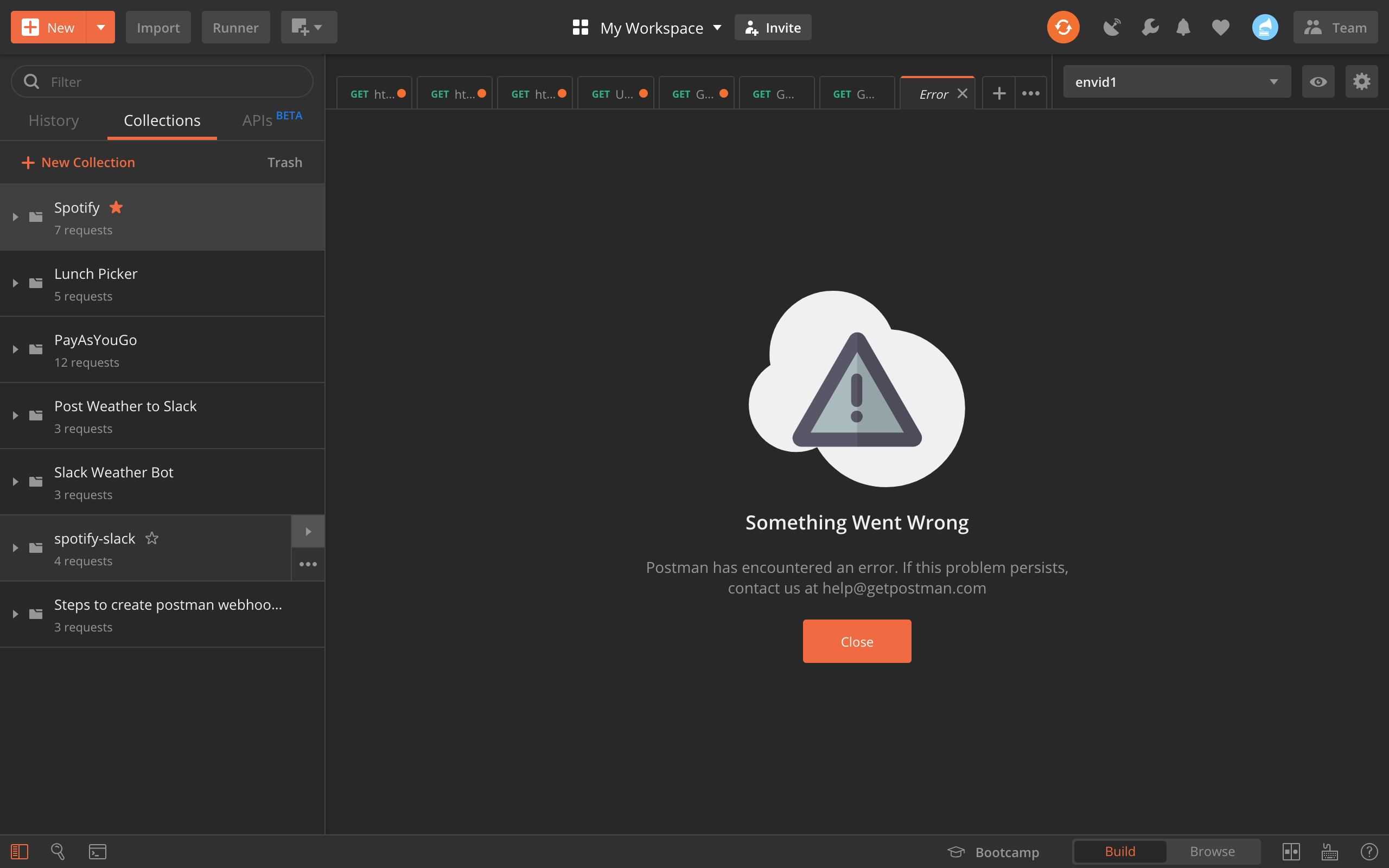Open environment quick look with the eye icon

pyautogui.click(x=1318, y=81)
